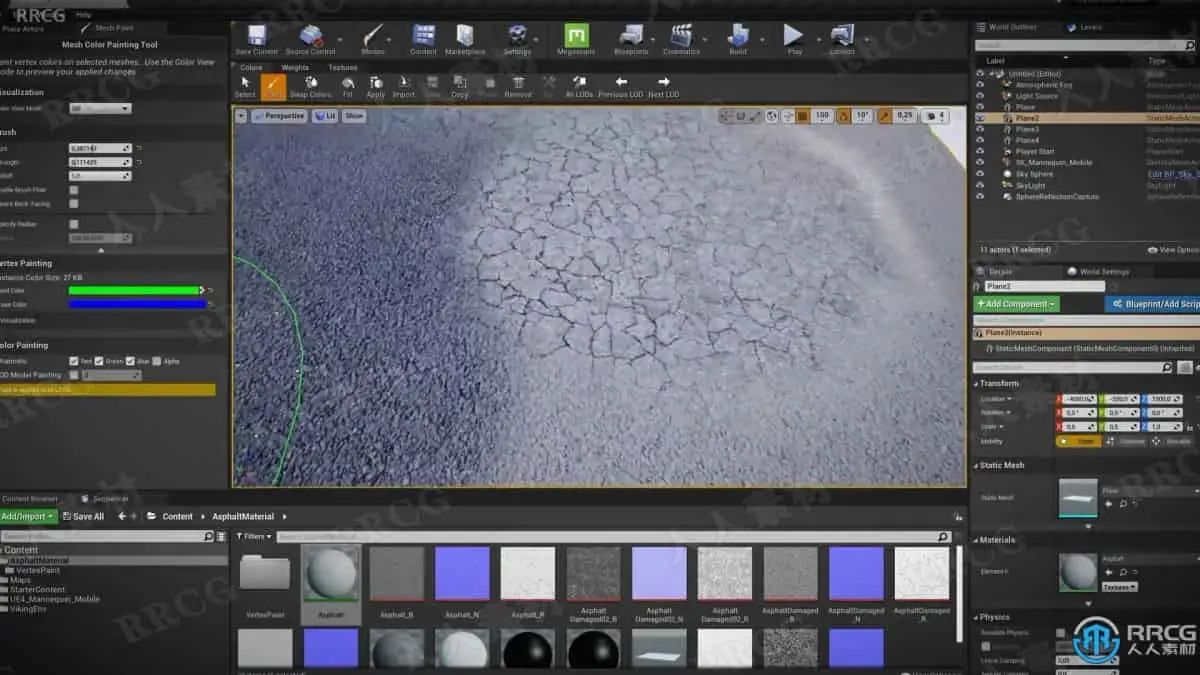Toggle the Alpha channel checkbox
This screenshot has width=1200, height=675.
tap(156, 361)
